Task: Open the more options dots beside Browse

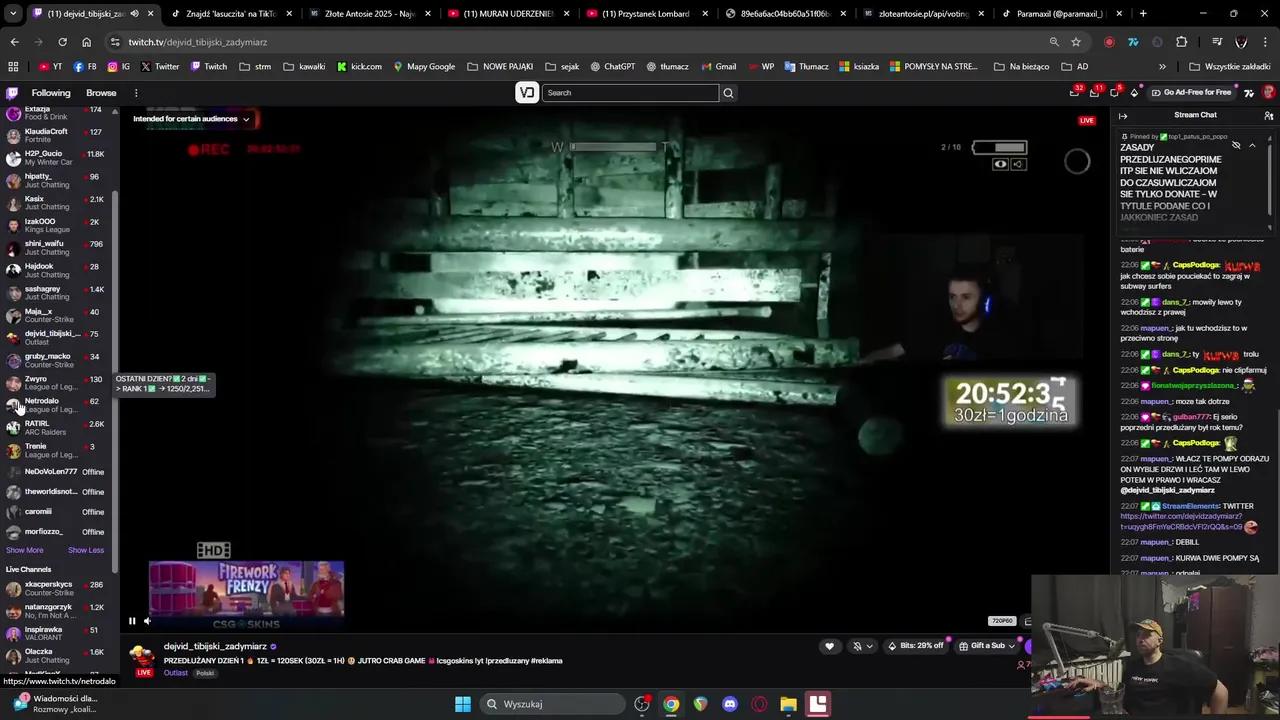Action: [x=136, y=93]
